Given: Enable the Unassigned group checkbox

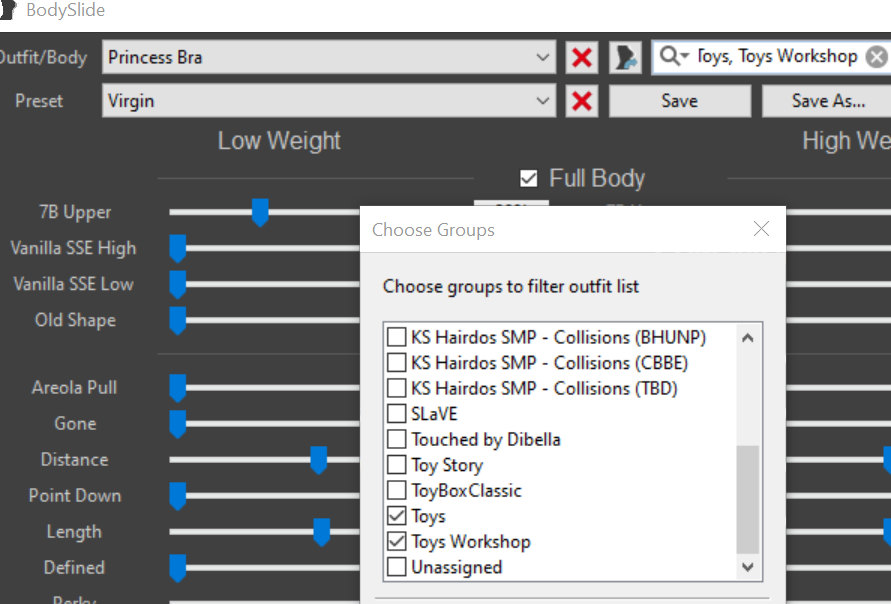Looking at the screenshot, I should coord(397,567).
